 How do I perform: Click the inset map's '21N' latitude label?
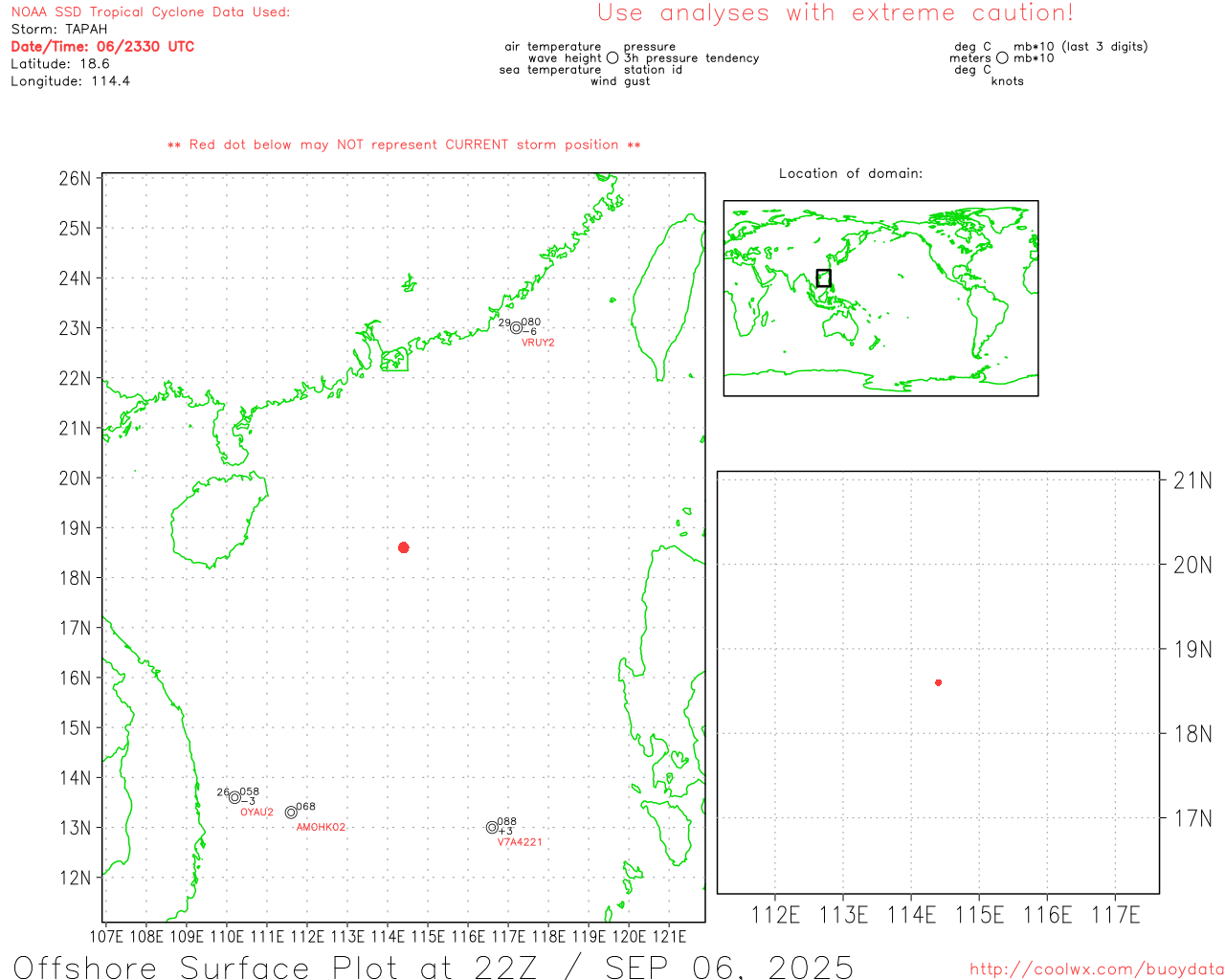(x=1192, y=480)
